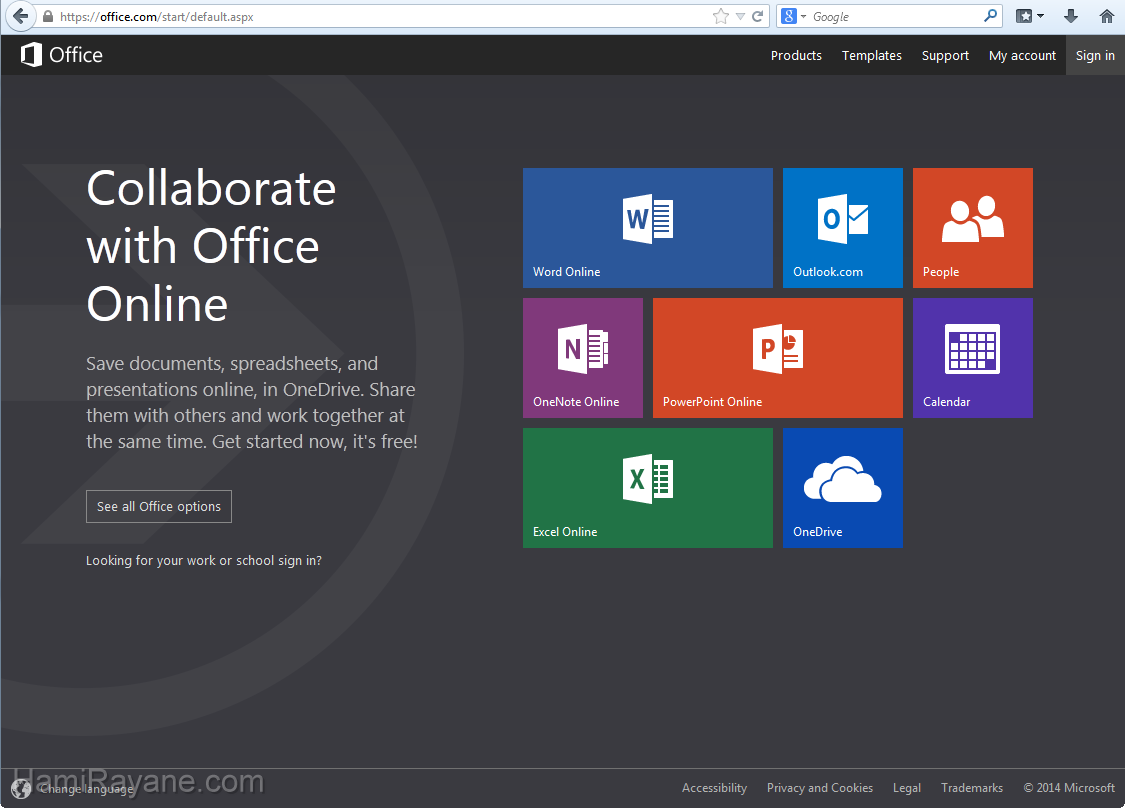Open the Privacy and Cookies link
Screen dimensions: 1125x808
click(x=819, y=788)
